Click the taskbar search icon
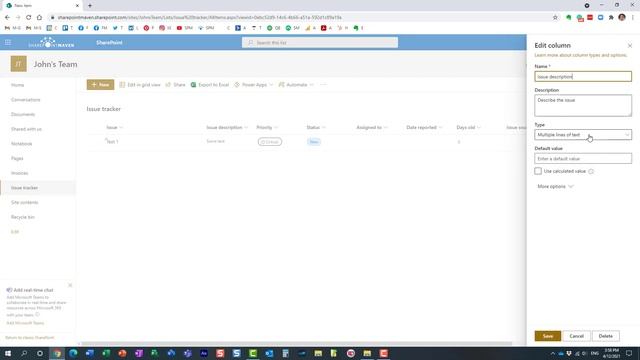The width and height of the screenshot is (640, 360). coord(24,353)
